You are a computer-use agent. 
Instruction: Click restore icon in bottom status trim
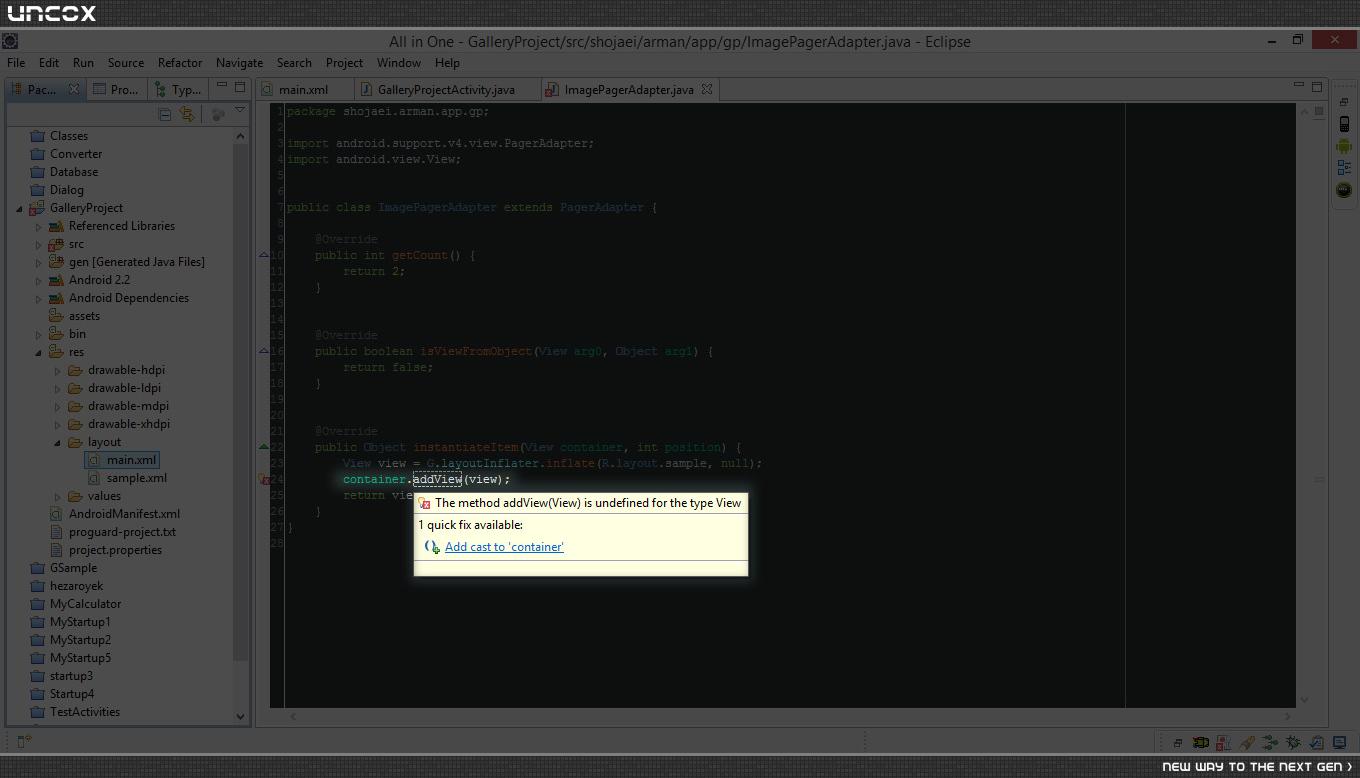click(1178, 742)
